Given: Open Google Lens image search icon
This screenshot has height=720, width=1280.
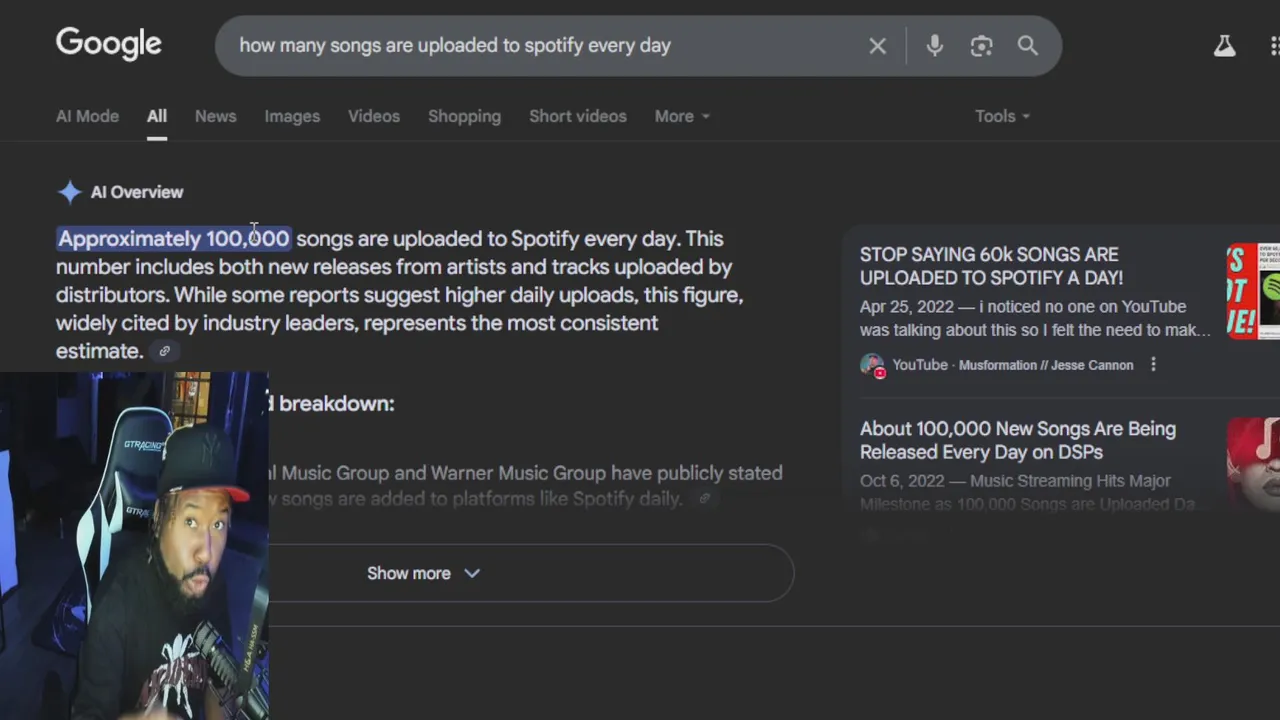Looking at the screenshot, I should click(x=981, y=46).
